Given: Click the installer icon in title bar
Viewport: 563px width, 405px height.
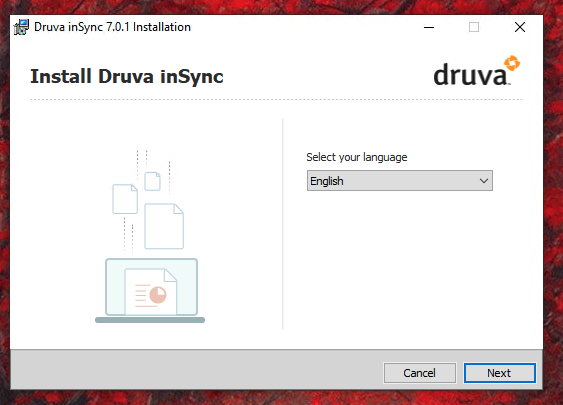Looking at the screenshot, I should 21,27.
